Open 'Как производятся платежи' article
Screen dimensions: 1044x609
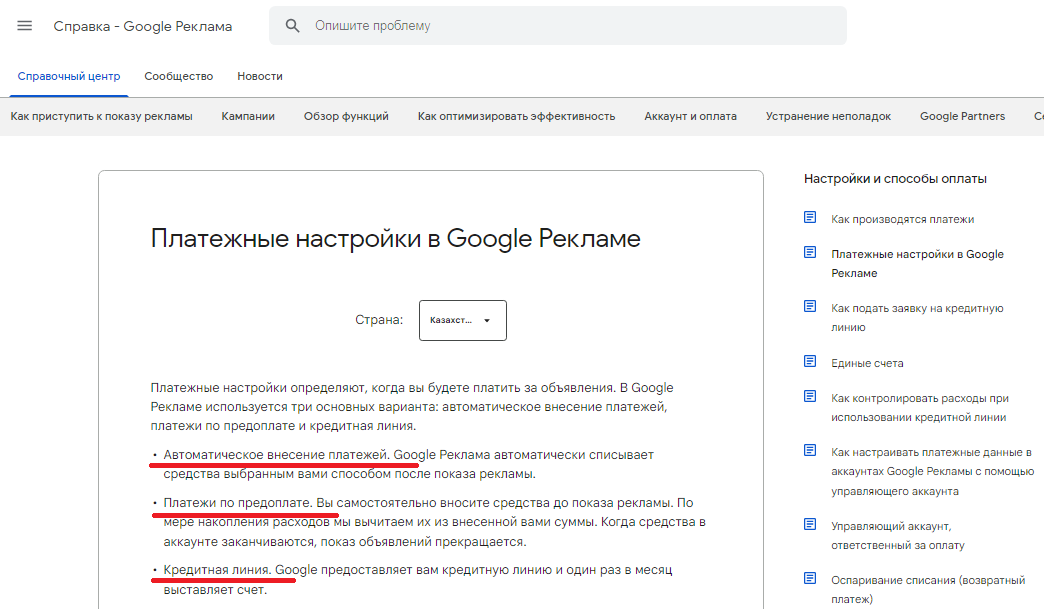tap(902, 219)
